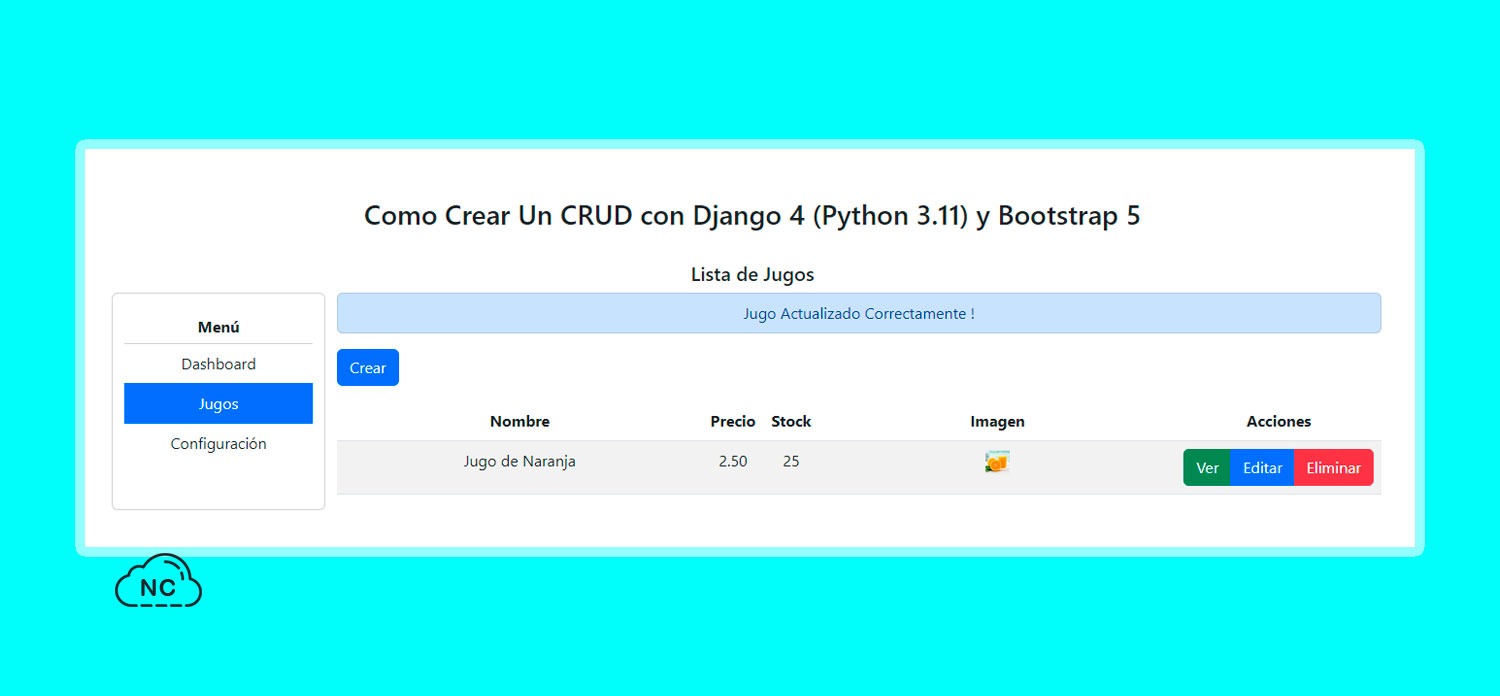The image size is (1500, 696).
Task: Click the Precio column header
Action: point(733,422)
